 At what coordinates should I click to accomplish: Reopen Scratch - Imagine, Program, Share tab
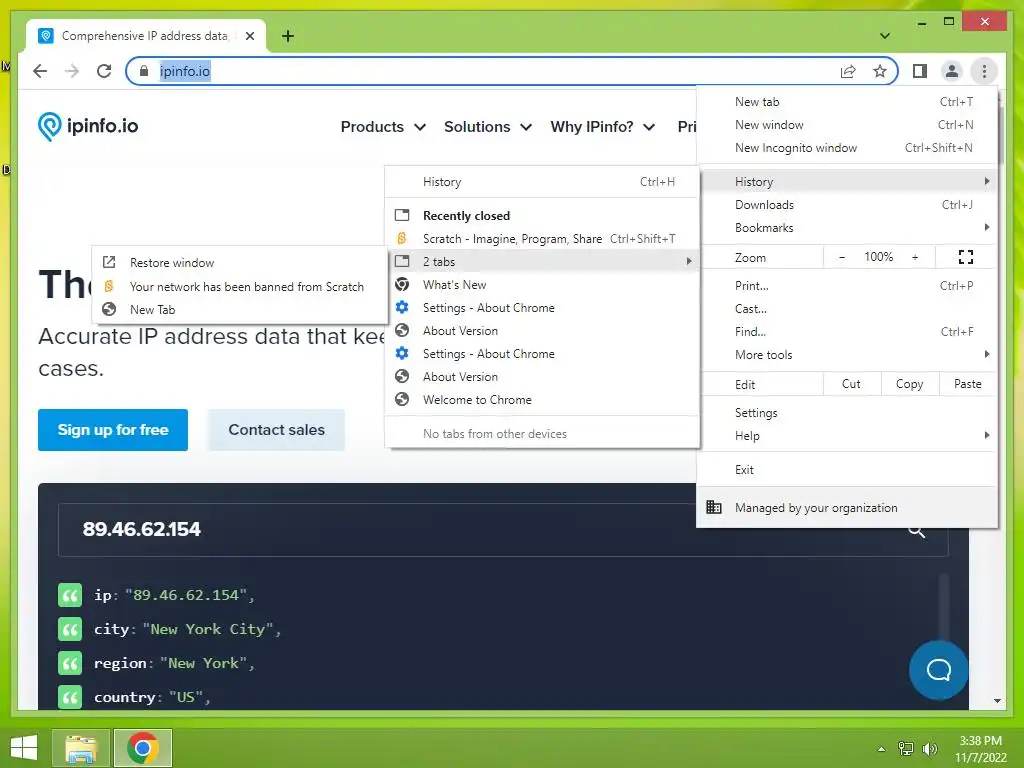542,238
